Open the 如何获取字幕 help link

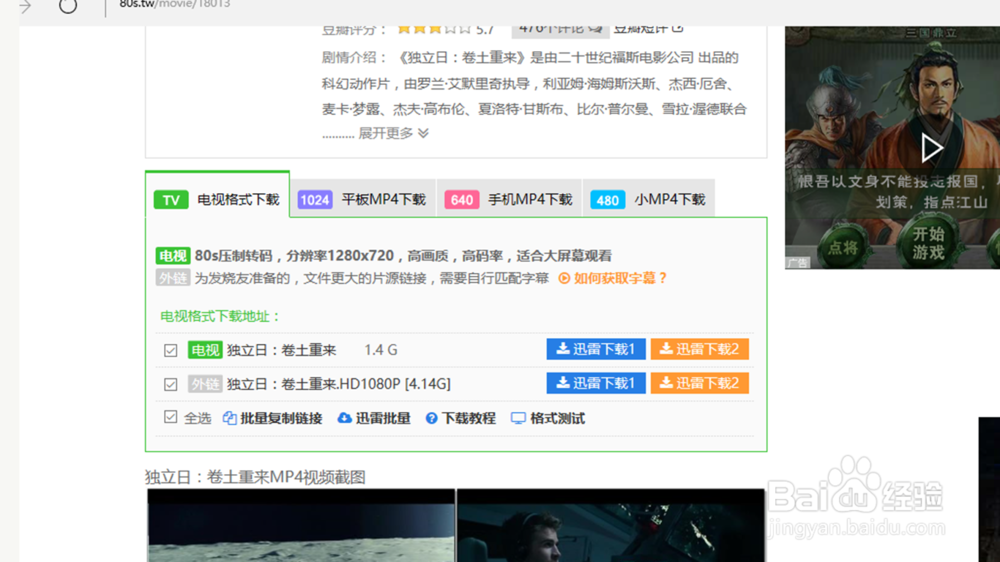[x=620, y=278]
